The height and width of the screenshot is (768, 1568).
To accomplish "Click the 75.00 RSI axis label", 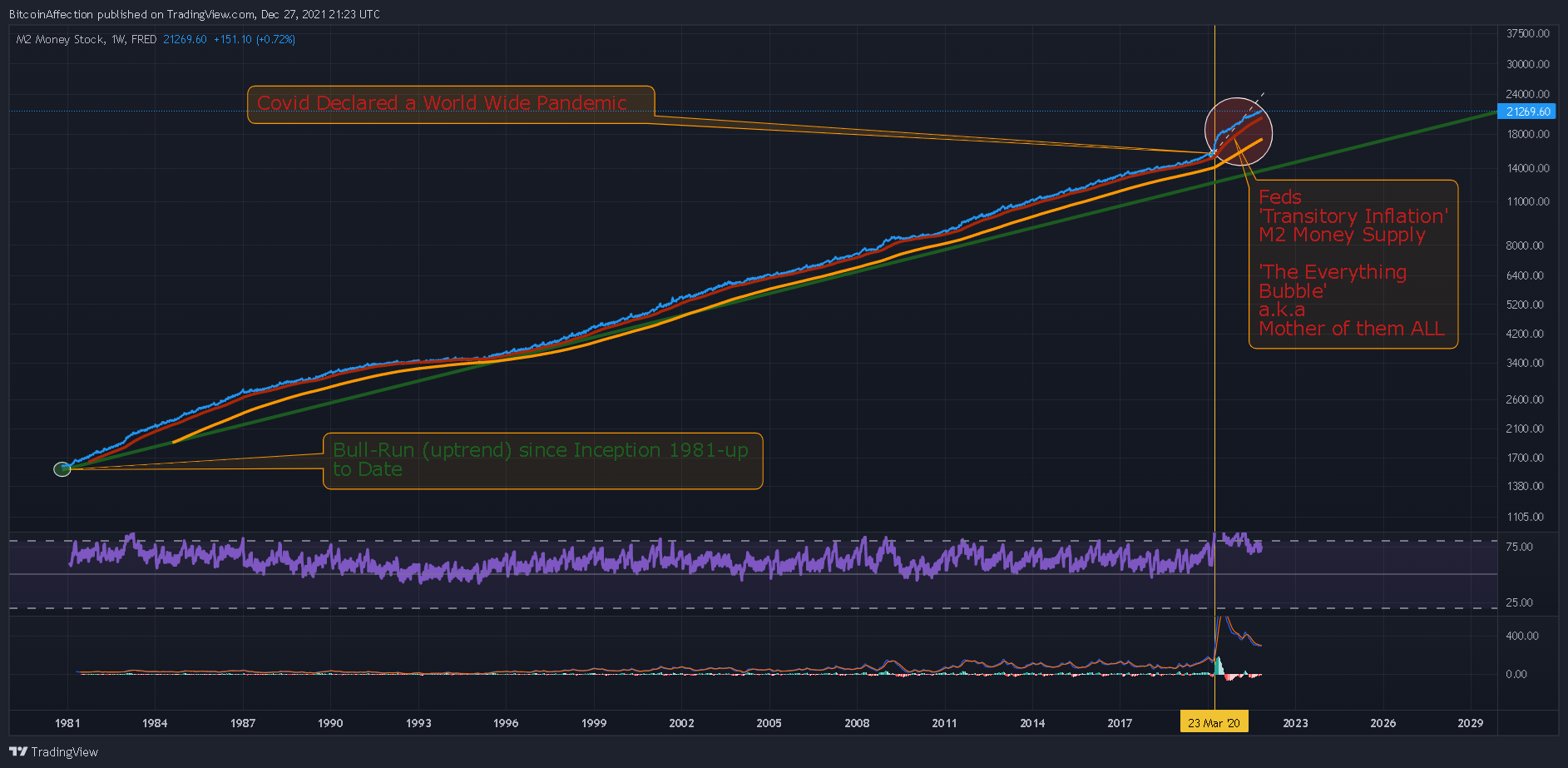I will [x=1519, y=547].
